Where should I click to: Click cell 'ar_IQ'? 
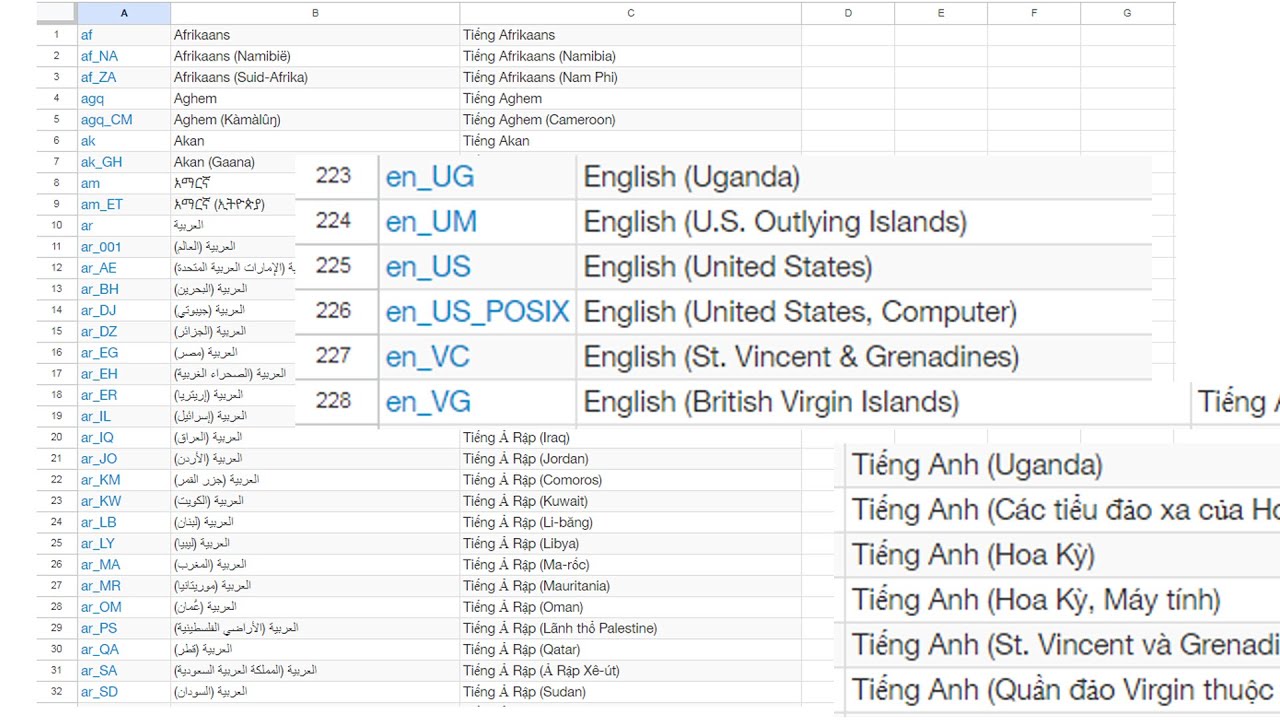click(124, 438)
